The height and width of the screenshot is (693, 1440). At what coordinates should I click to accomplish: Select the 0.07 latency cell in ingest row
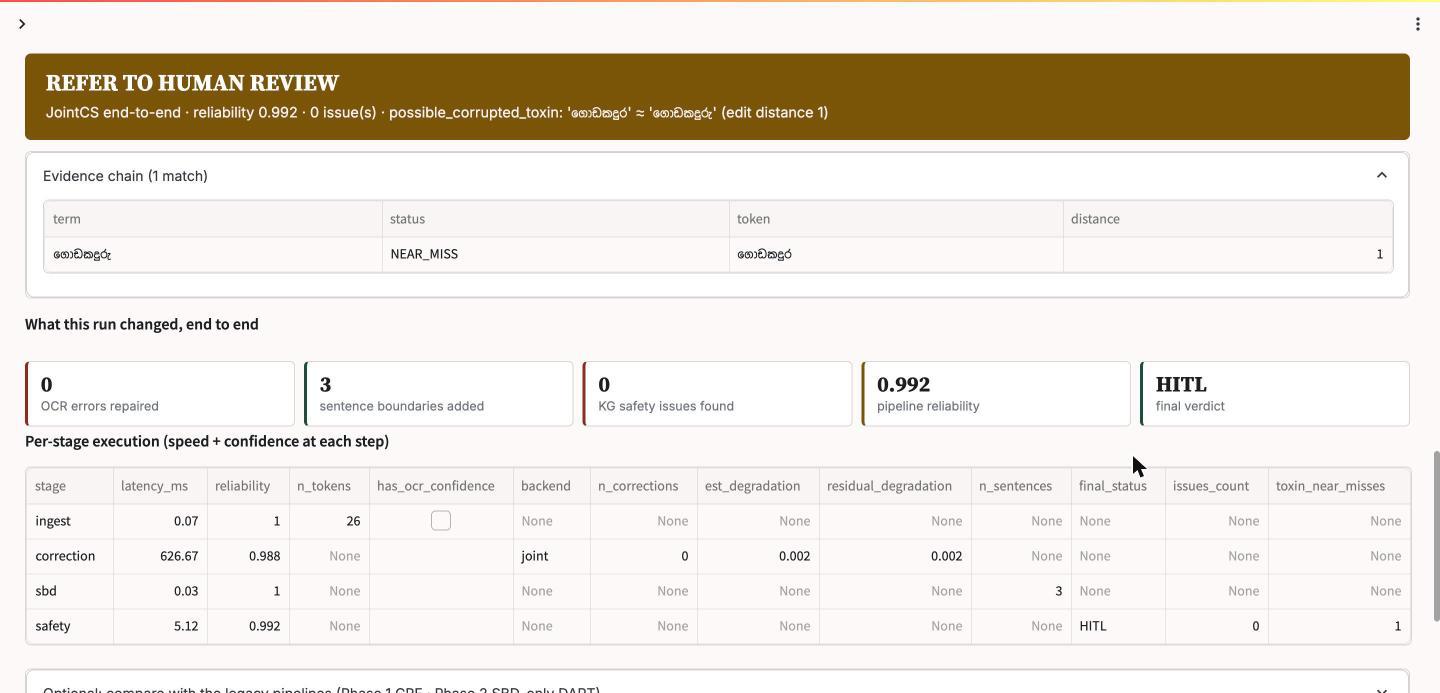point(160,521)
